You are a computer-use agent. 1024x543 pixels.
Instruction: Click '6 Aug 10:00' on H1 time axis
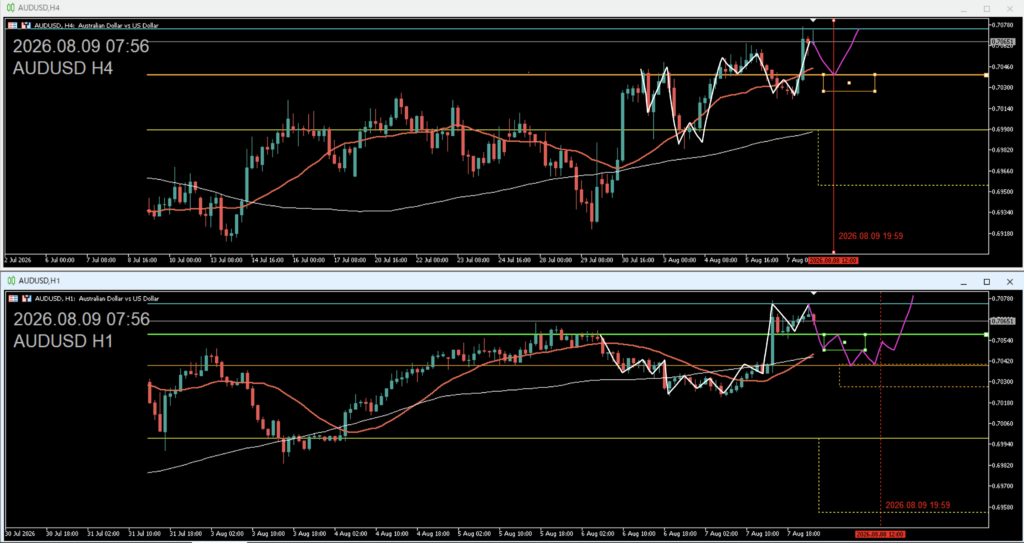[638, 534]
